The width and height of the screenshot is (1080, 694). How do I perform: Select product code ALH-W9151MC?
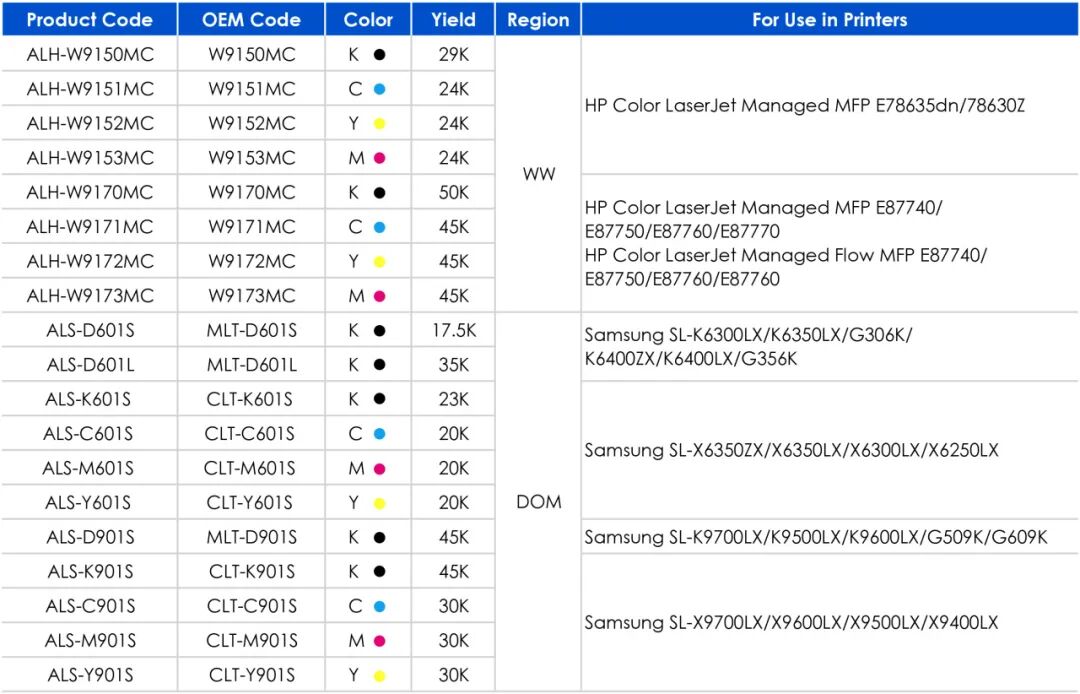pos(90,89)
